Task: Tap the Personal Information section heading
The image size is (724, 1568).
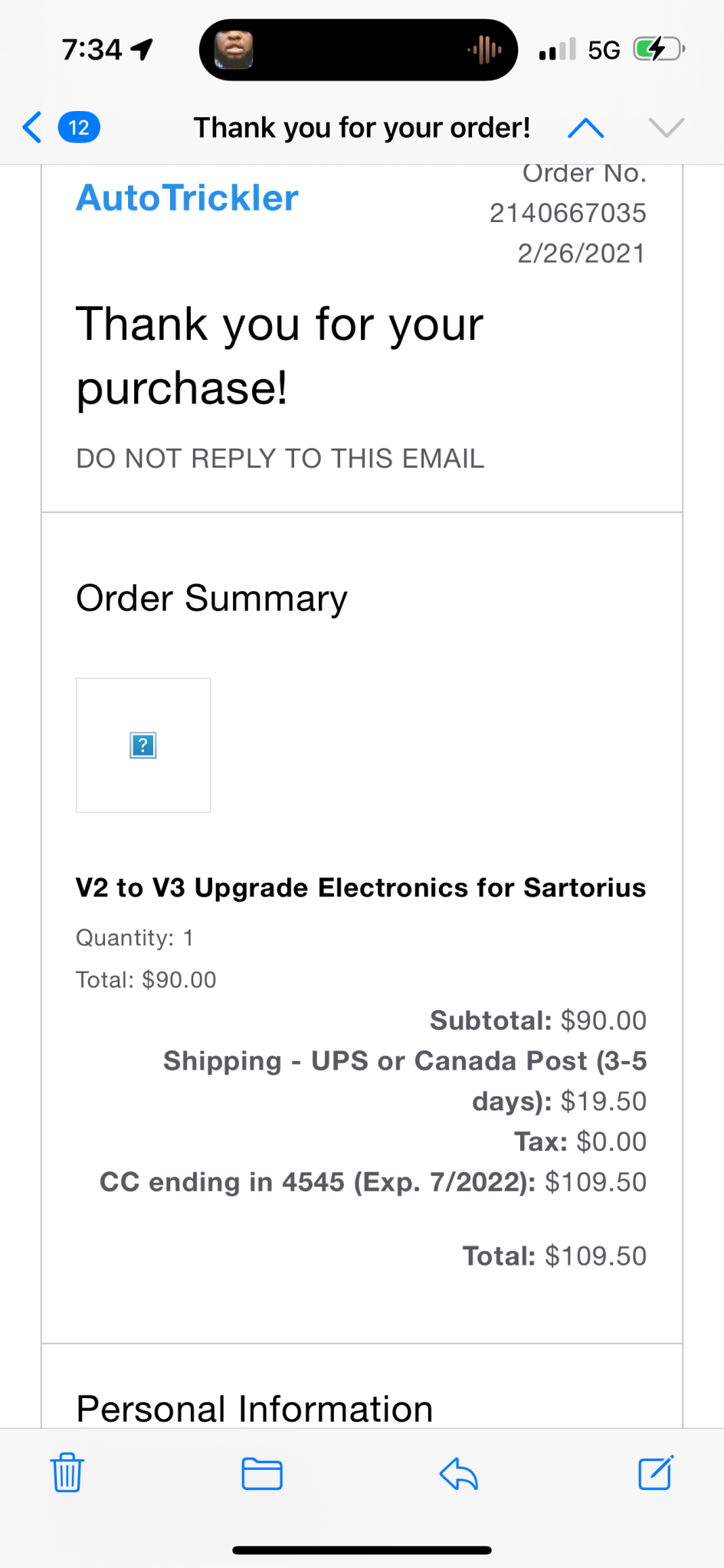Action: (x=254, y=1409)
